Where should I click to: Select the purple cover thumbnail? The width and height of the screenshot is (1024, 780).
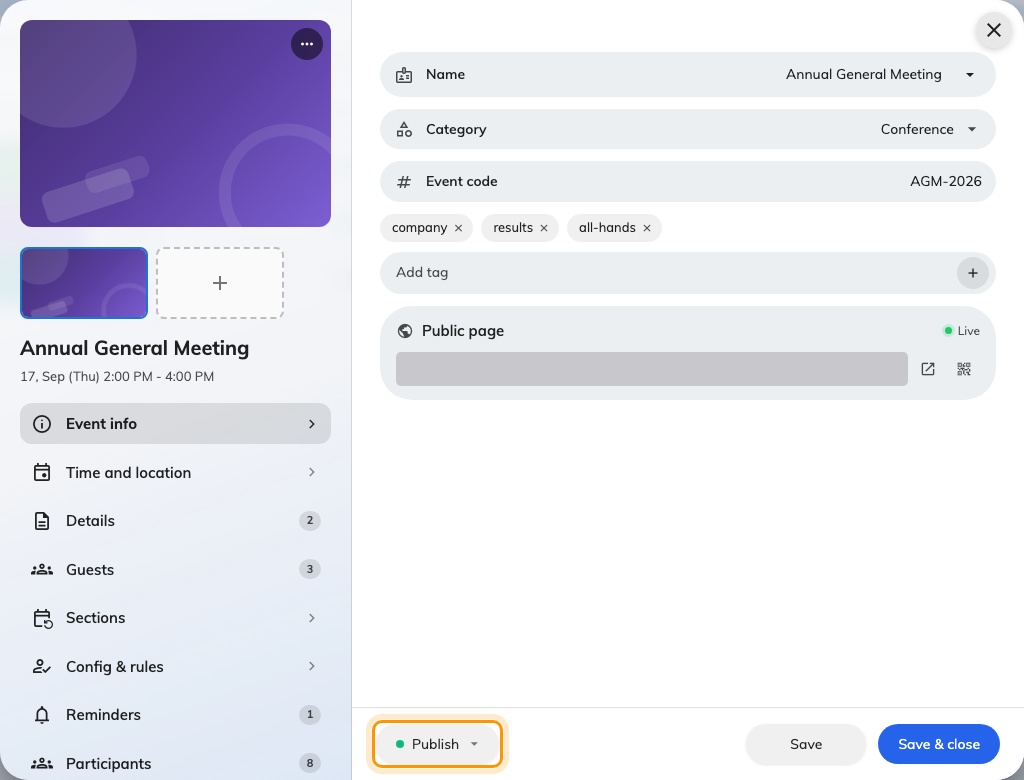[84, 283]
